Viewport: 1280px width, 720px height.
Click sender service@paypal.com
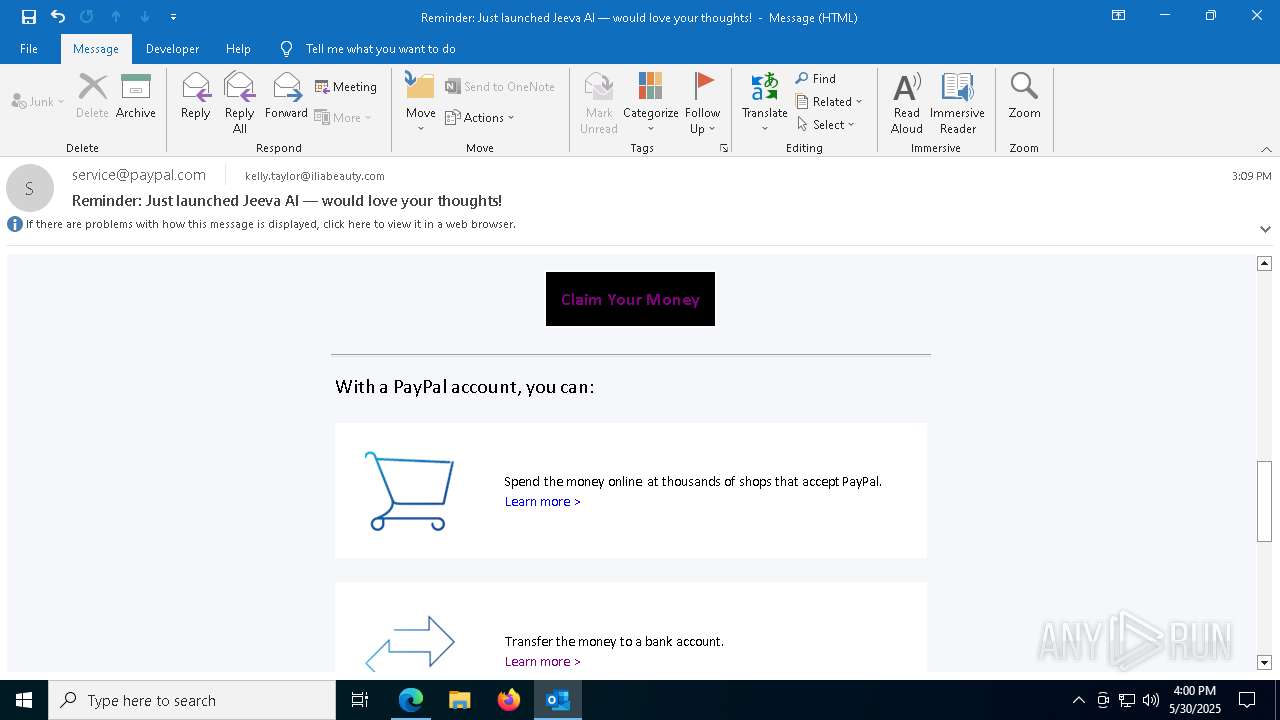[x=139, y=174]
